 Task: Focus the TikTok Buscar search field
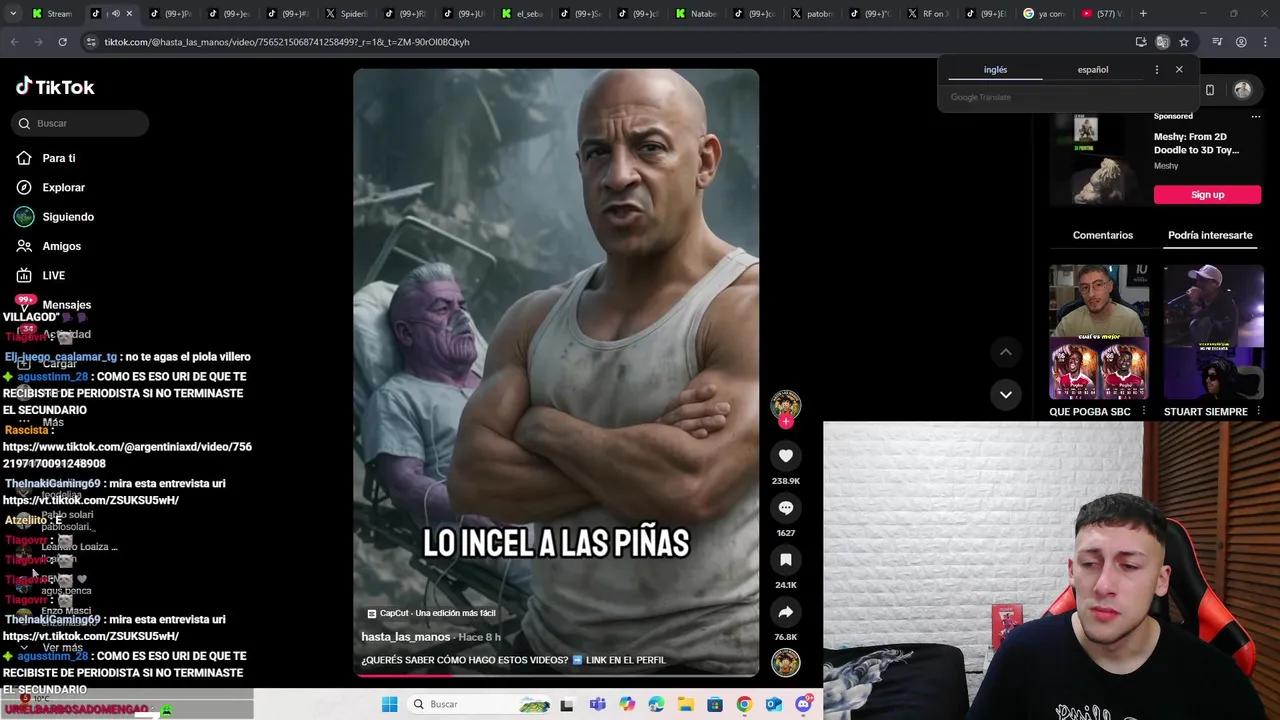(80, 123)
